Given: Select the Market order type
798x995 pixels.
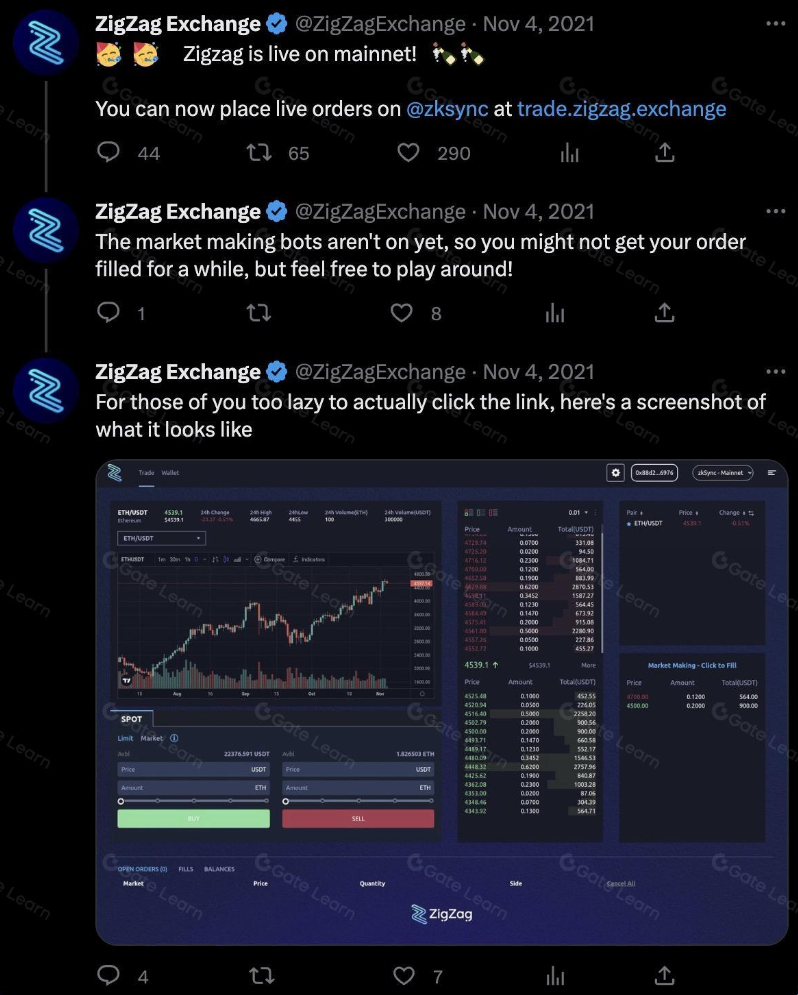Looking at the screenshot, I should tap(151, 738).
